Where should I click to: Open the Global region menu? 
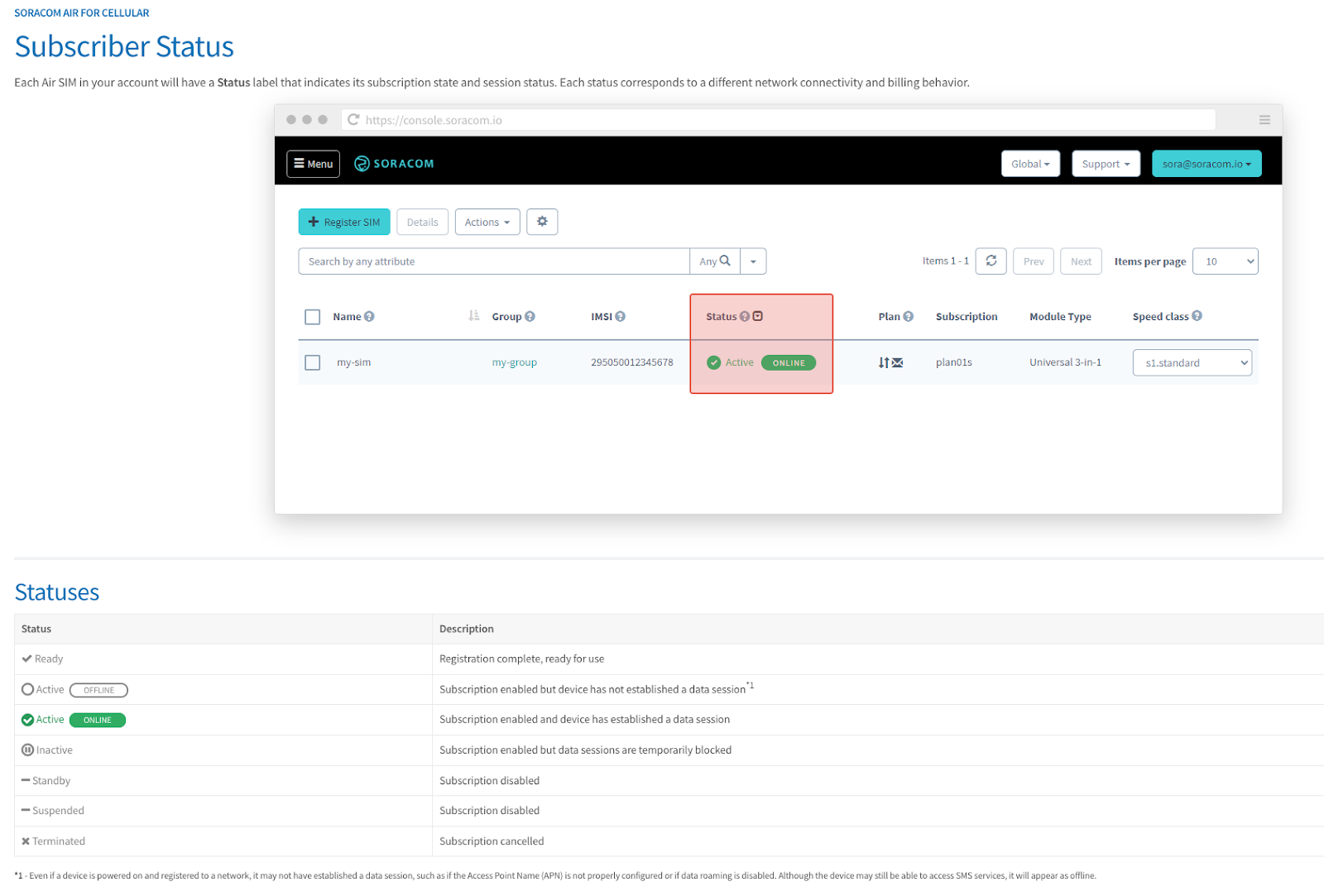point(1030,163)
